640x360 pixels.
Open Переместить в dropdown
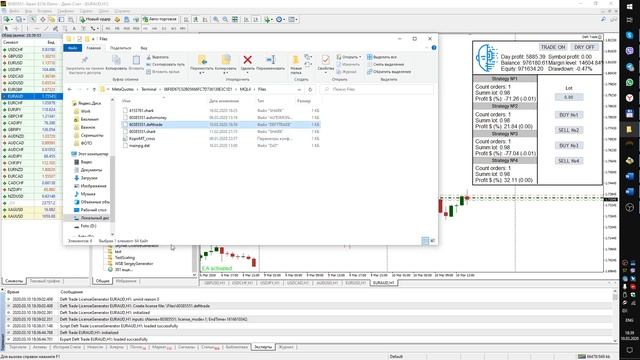coord(202,64)
